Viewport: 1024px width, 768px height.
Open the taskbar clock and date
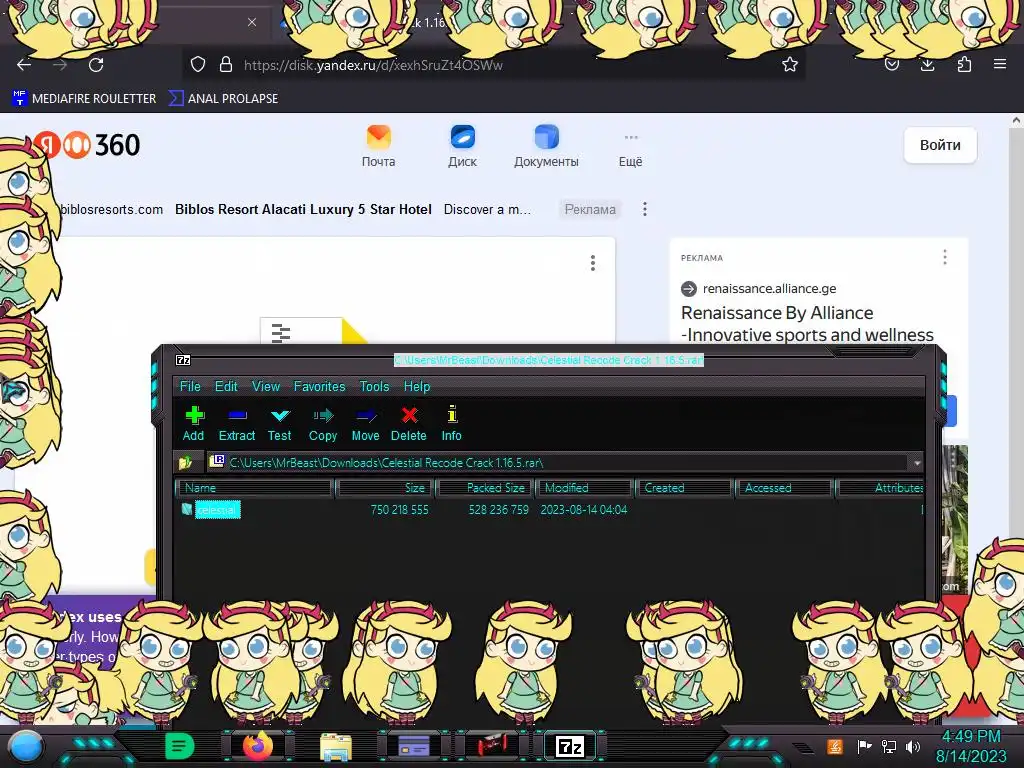pyautogui.click(x=971, y=746)
